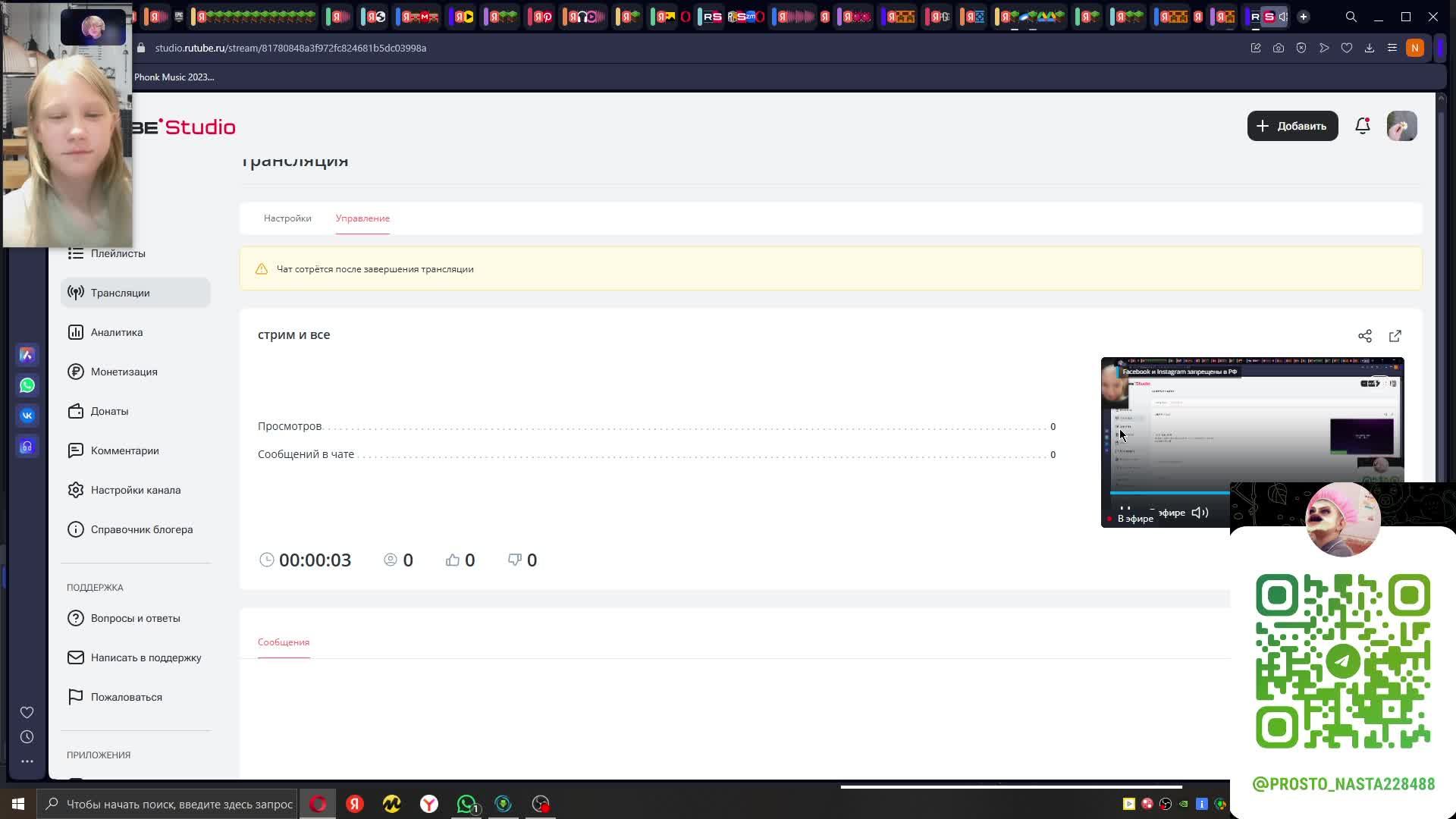Click the Добавить button

click(x=1292, y=126)
